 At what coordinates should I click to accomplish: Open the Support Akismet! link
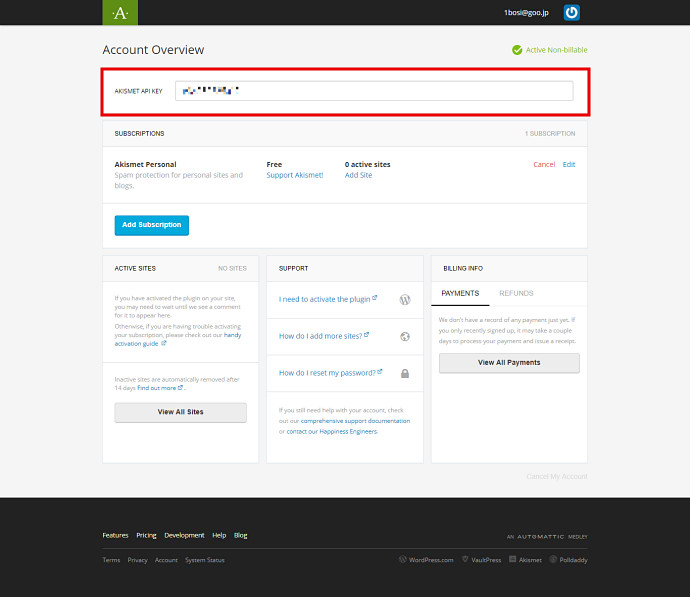pos(294,175)
